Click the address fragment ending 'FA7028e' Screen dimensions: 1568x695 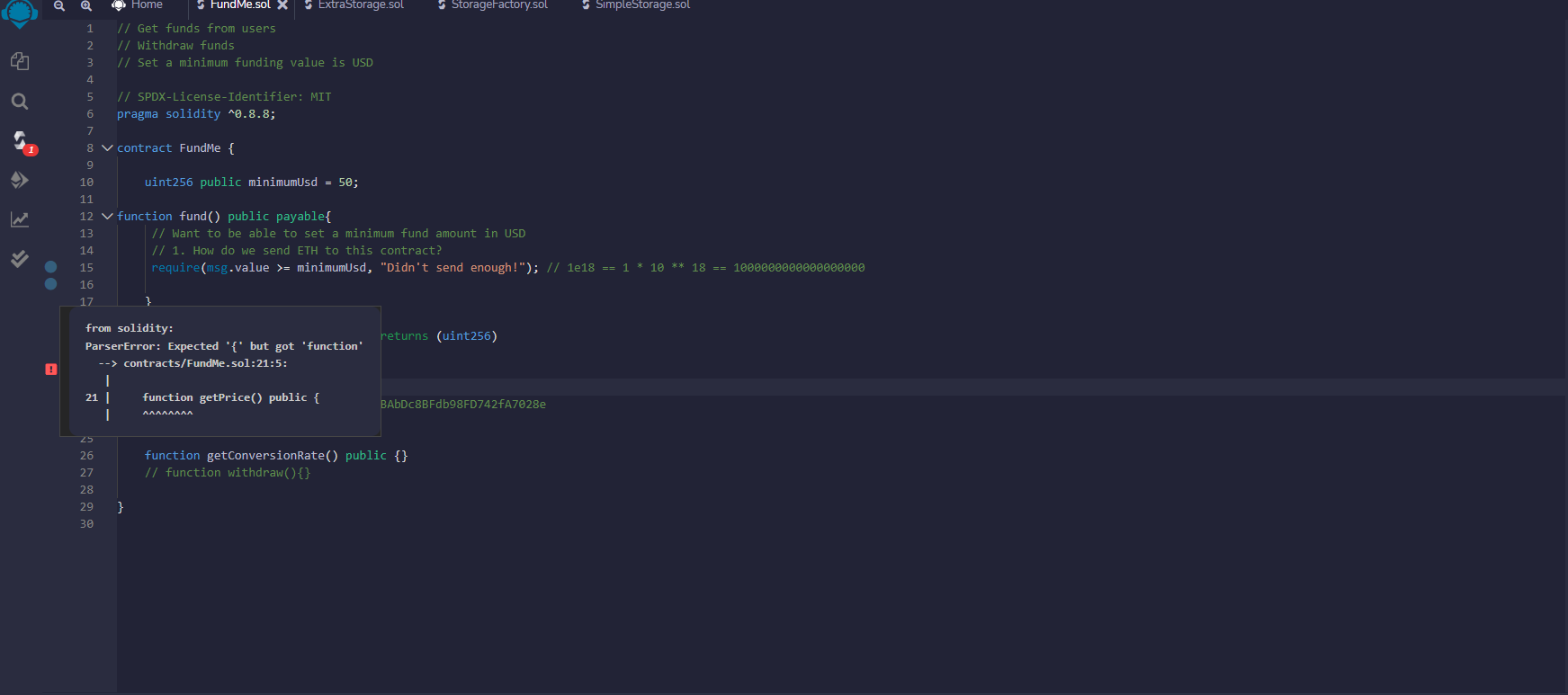tap(463, 405)
